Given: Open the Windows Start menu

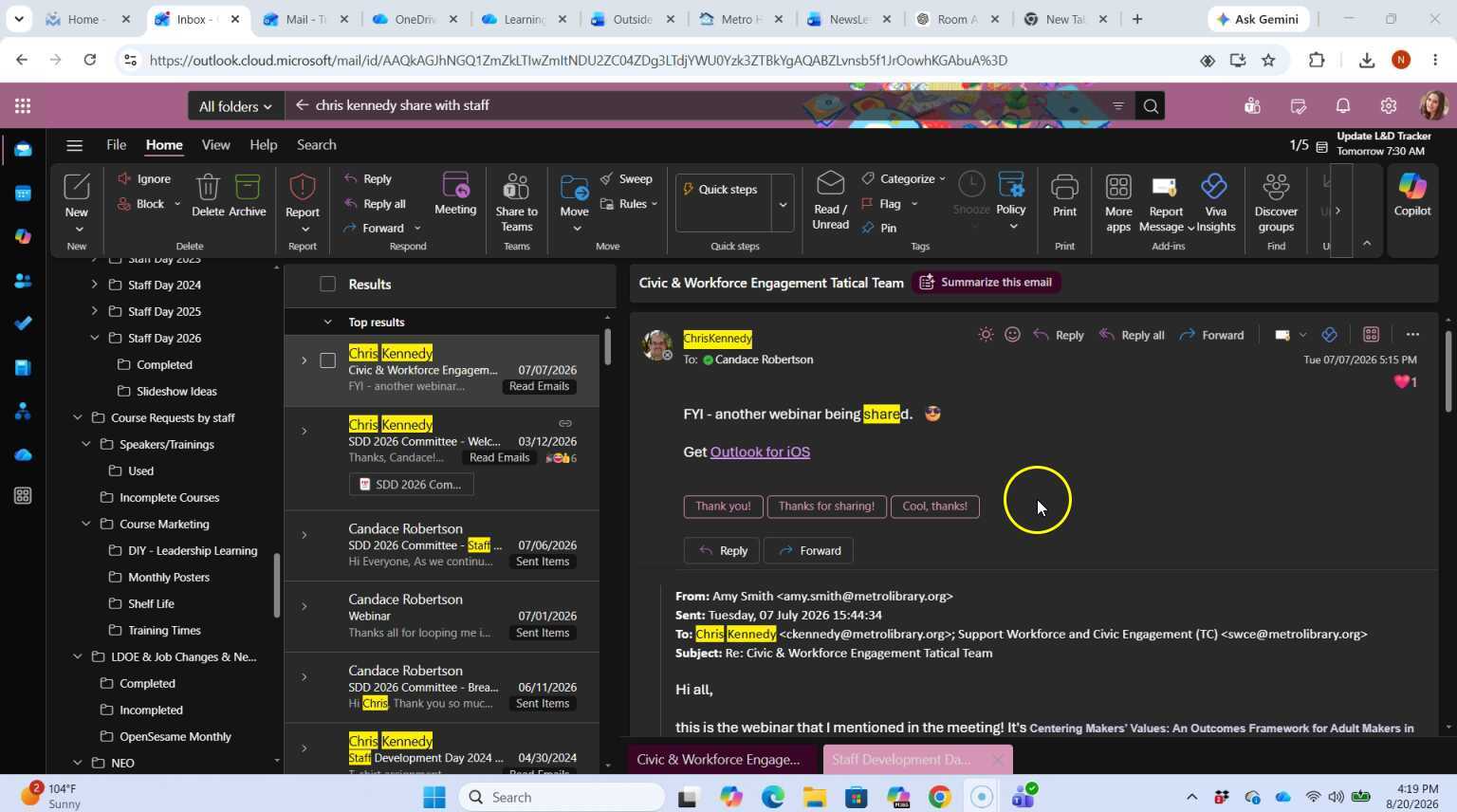Looking at the screenshot, I should click(434, 797).
